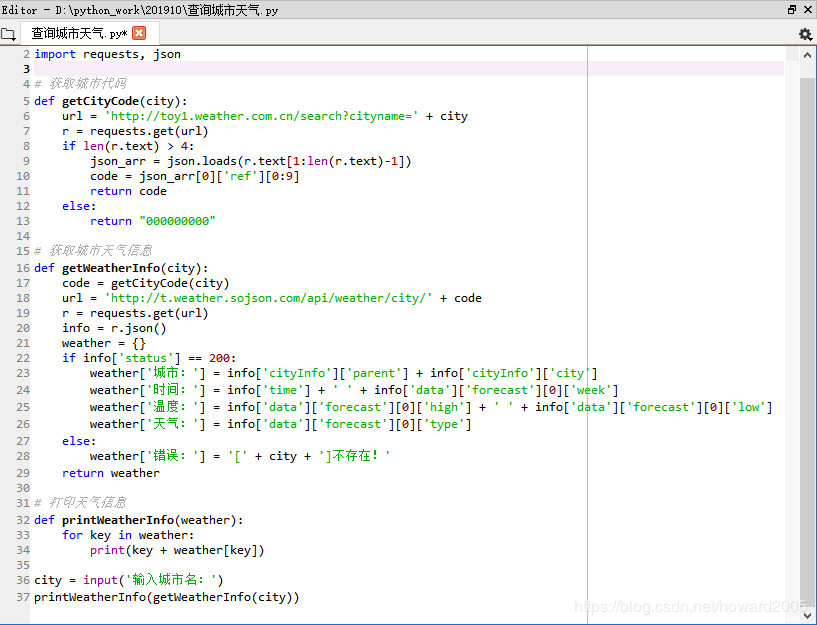Click the weather['时间: '] assignment line
The image size is (817, 625).
click(354, 391)
